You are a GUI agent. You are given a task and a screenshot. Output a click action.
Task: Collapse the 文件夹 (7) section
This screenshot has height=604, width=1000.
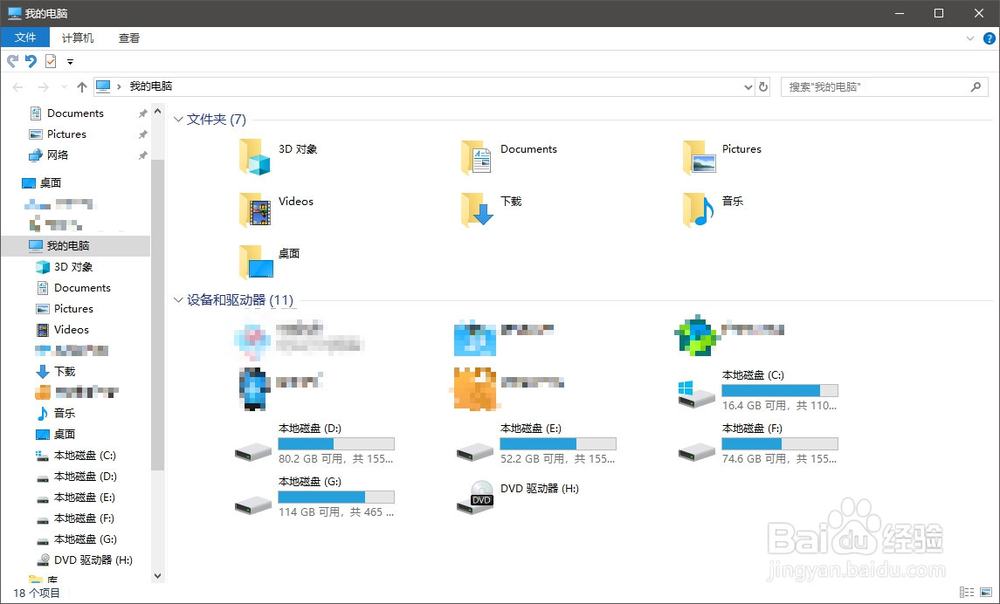pos(177,119)
